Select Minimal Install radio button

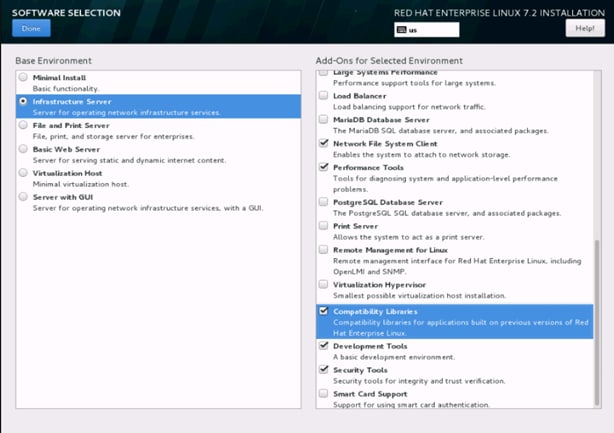click(23, 77)
